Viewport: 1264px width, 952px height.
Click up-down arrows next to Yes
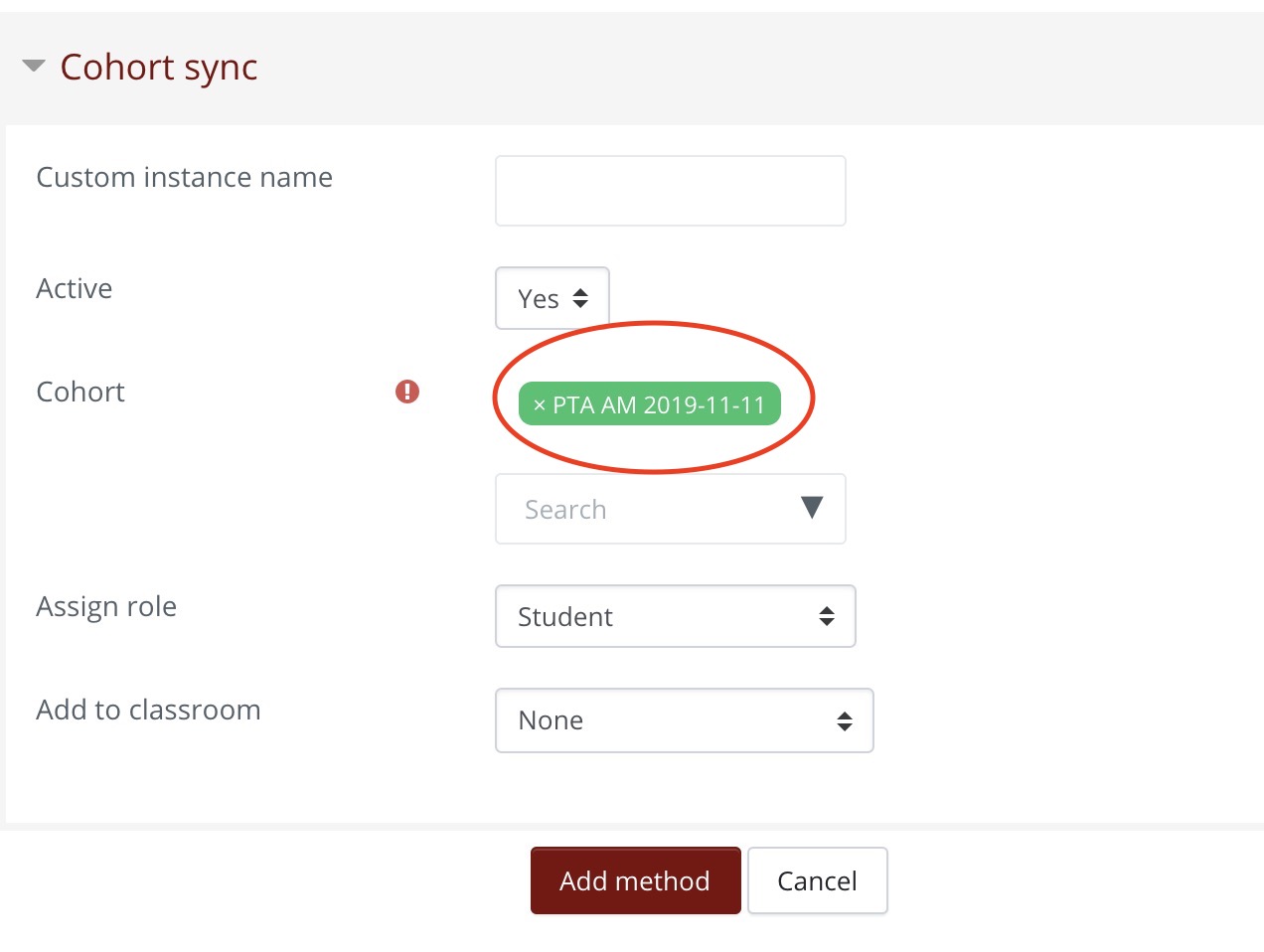(x=580, y=298)
